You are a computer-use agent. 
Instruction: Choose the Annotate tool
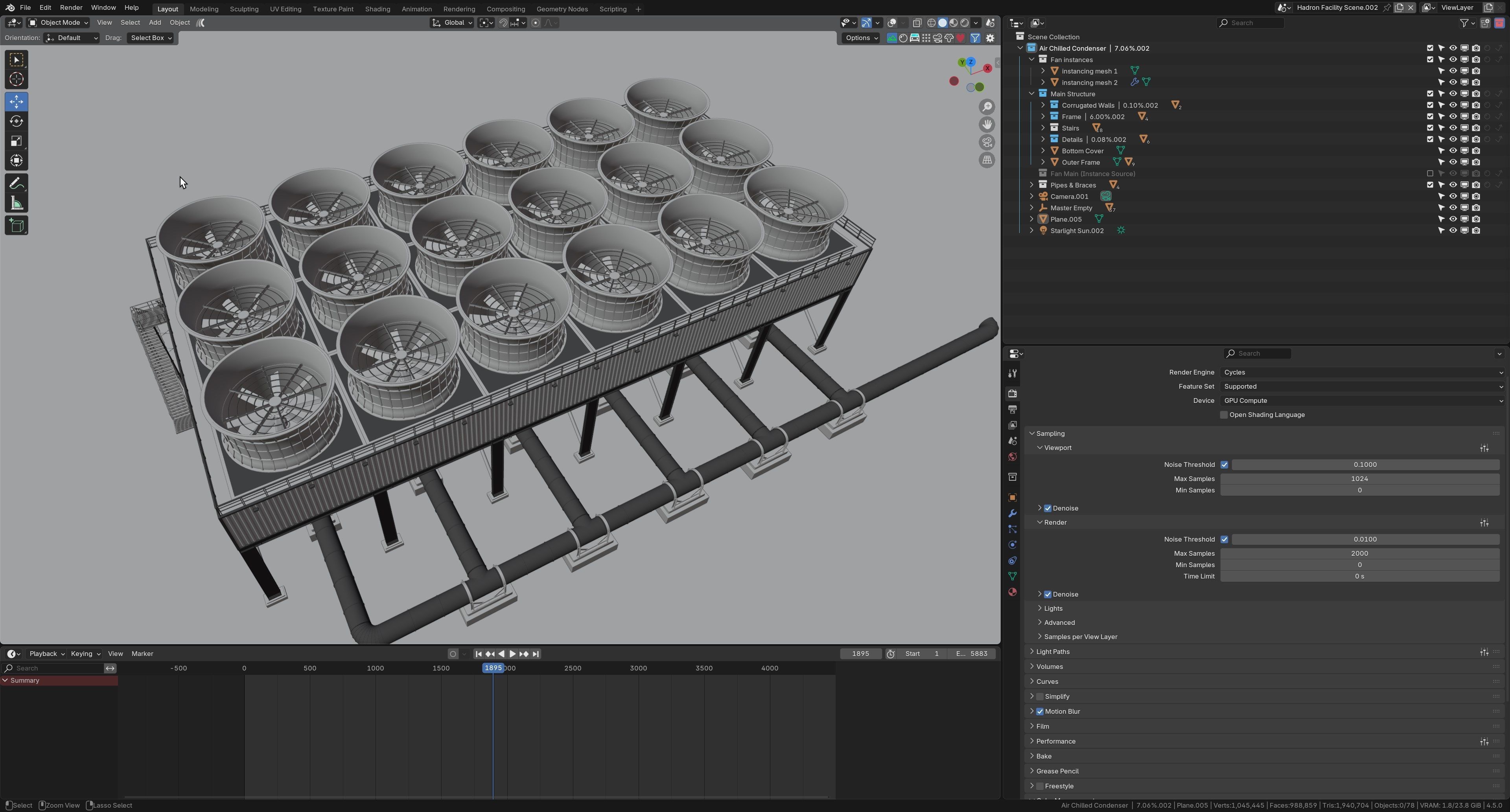17,184
